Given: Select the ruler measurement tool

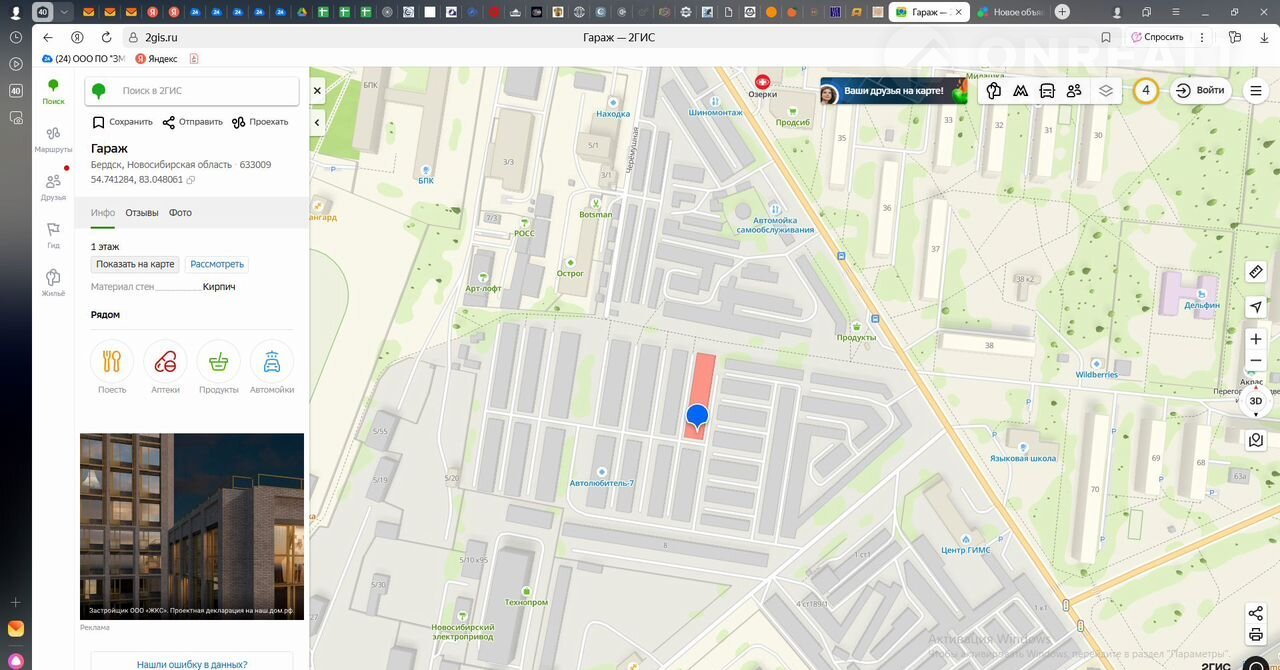Looking at the screenshot, I should [1256, 272].
